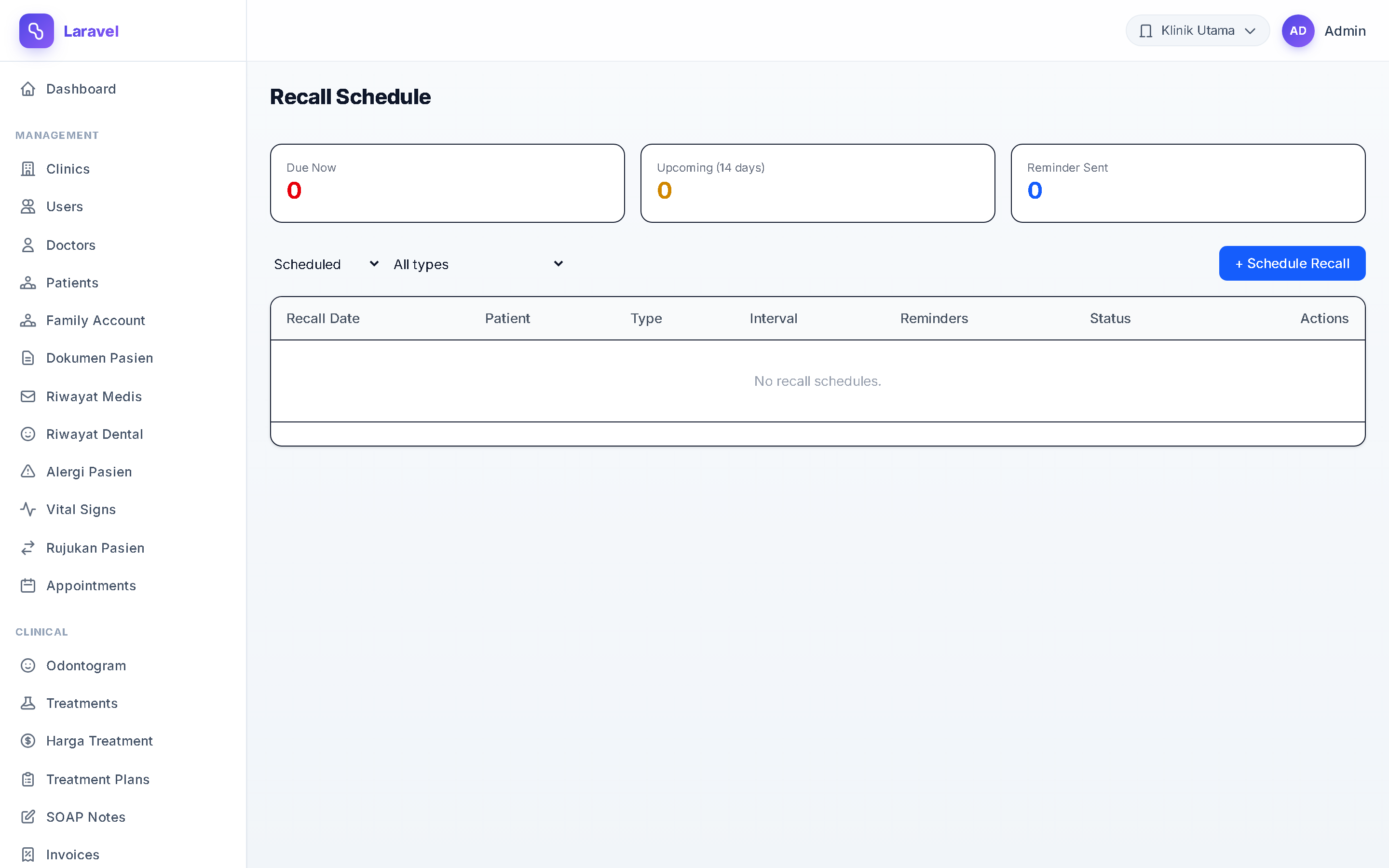Open the Users menu item
The height and width of the screenshot is (868, 1389).
click(123, 207)
